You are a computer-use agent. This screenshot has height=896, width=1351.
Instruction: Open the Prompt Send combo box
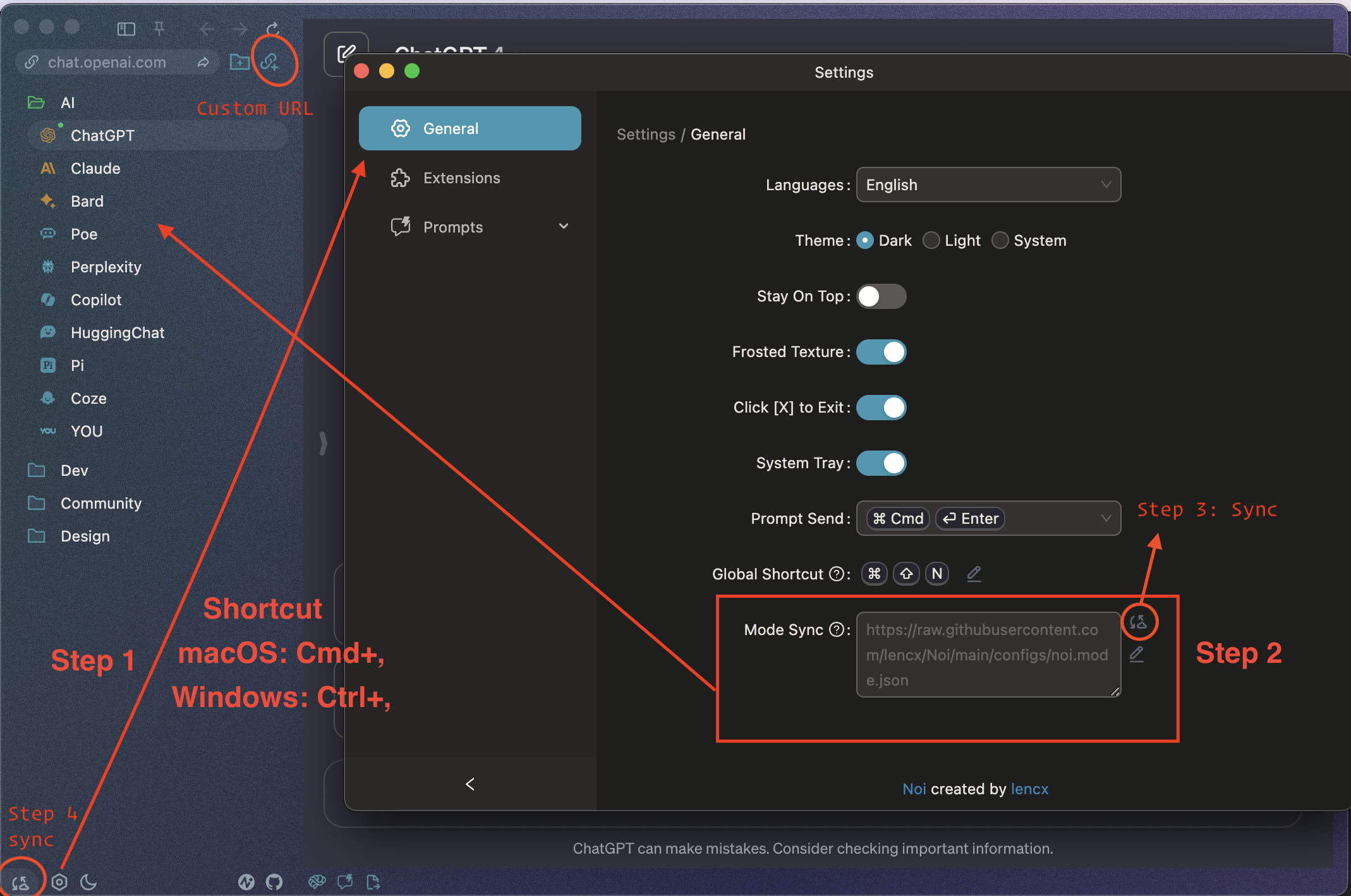coord(988,518)
